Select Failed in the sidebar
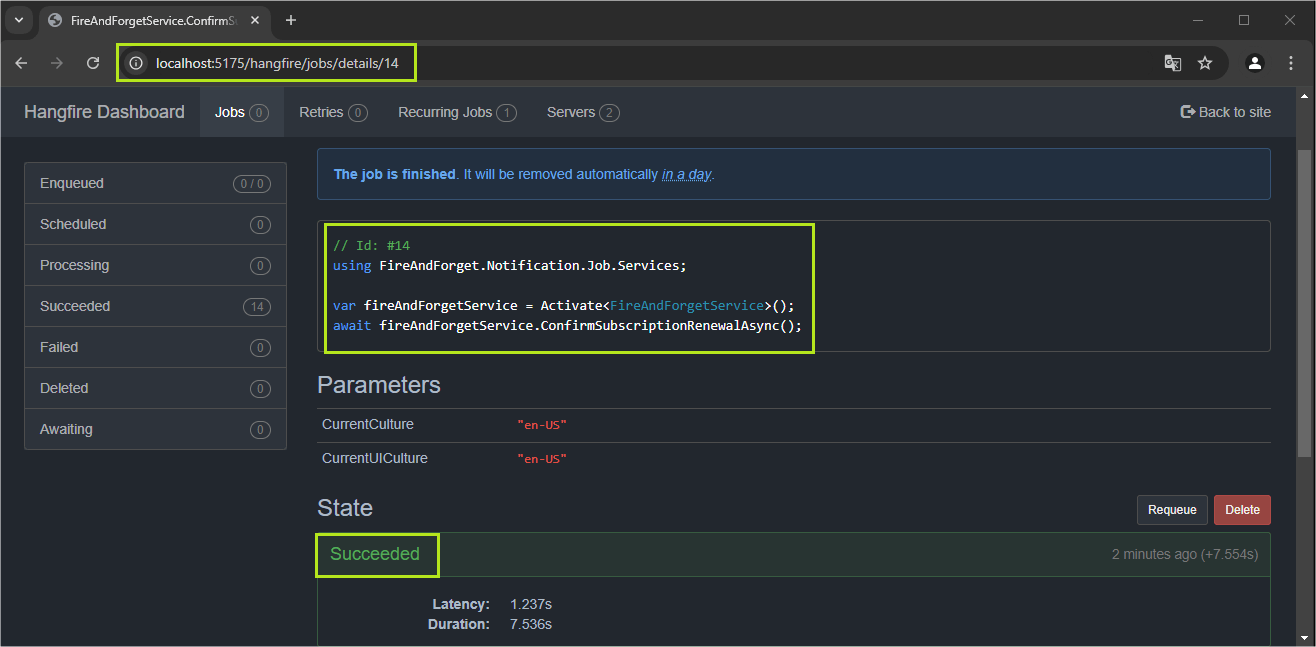Screen dimensions: 1316x647 coord(155,347)
